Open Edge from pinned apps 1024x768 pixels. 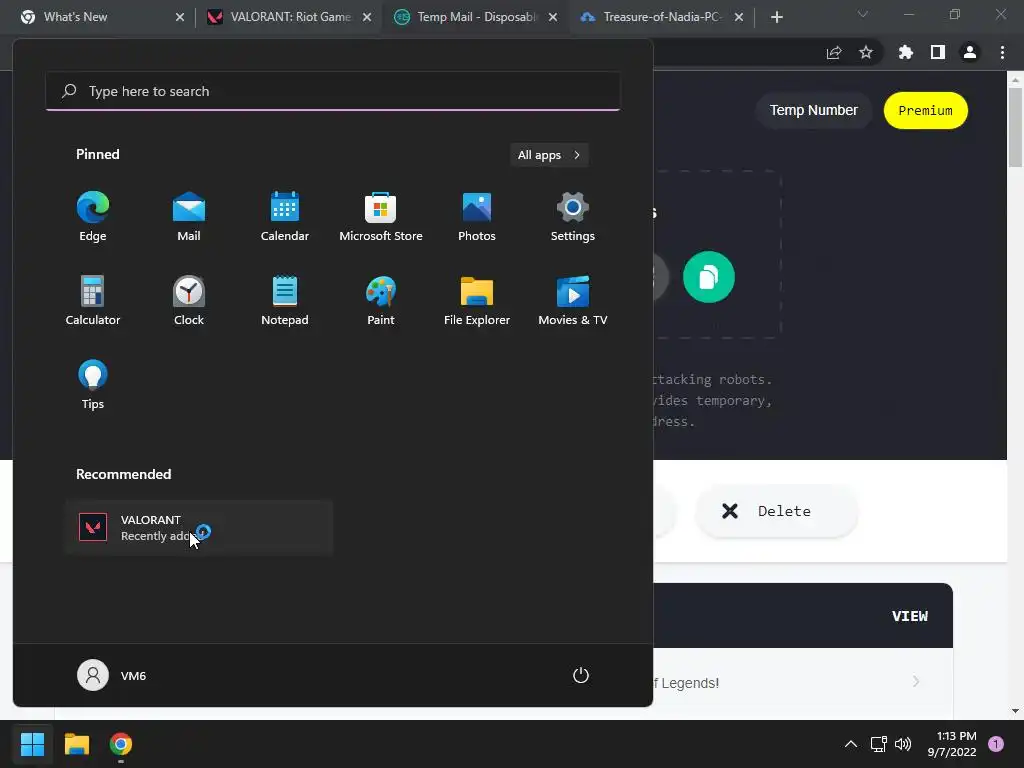[93, 217]
